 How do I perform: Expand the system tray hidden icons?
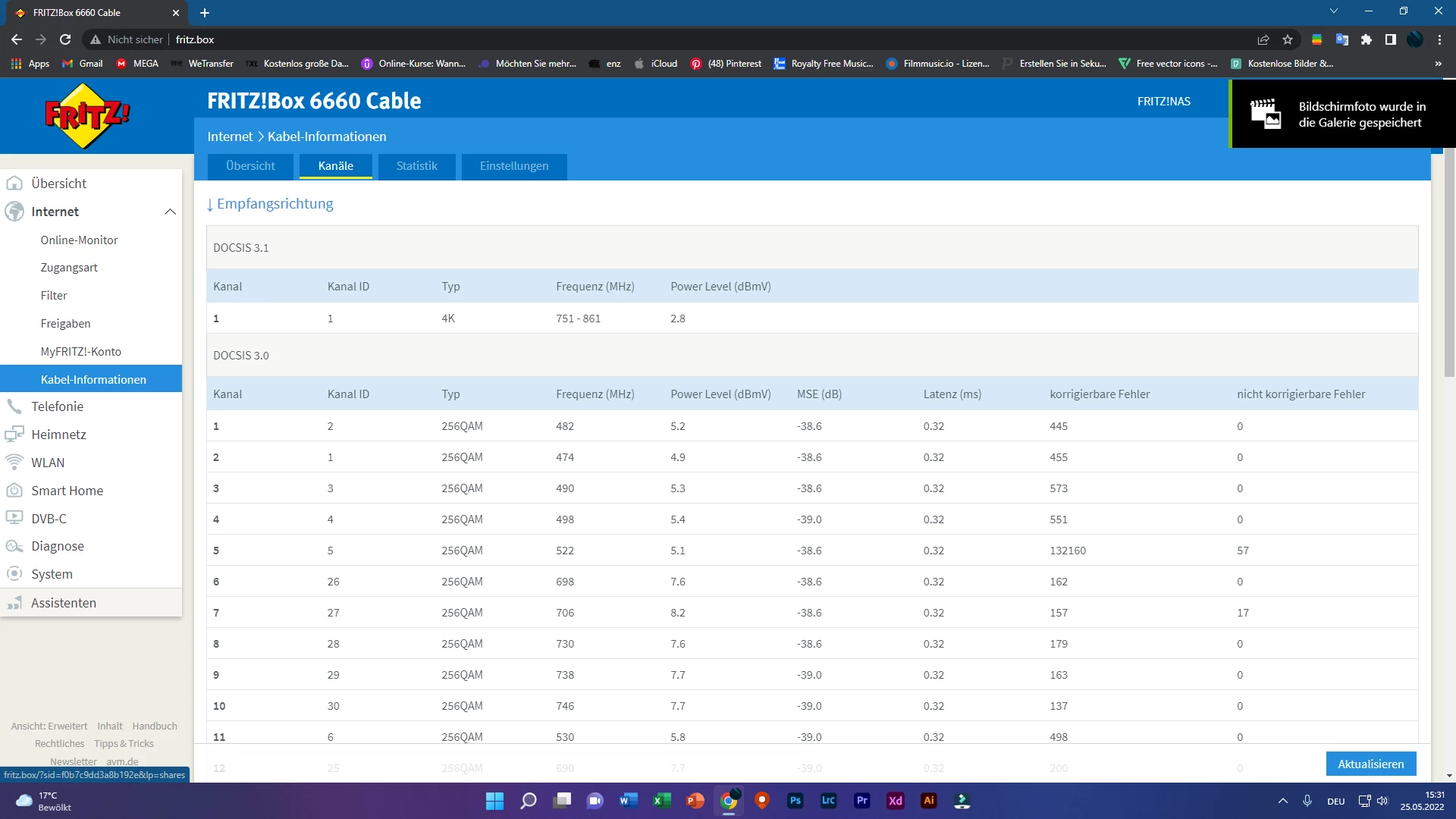tap(1282, 801)
